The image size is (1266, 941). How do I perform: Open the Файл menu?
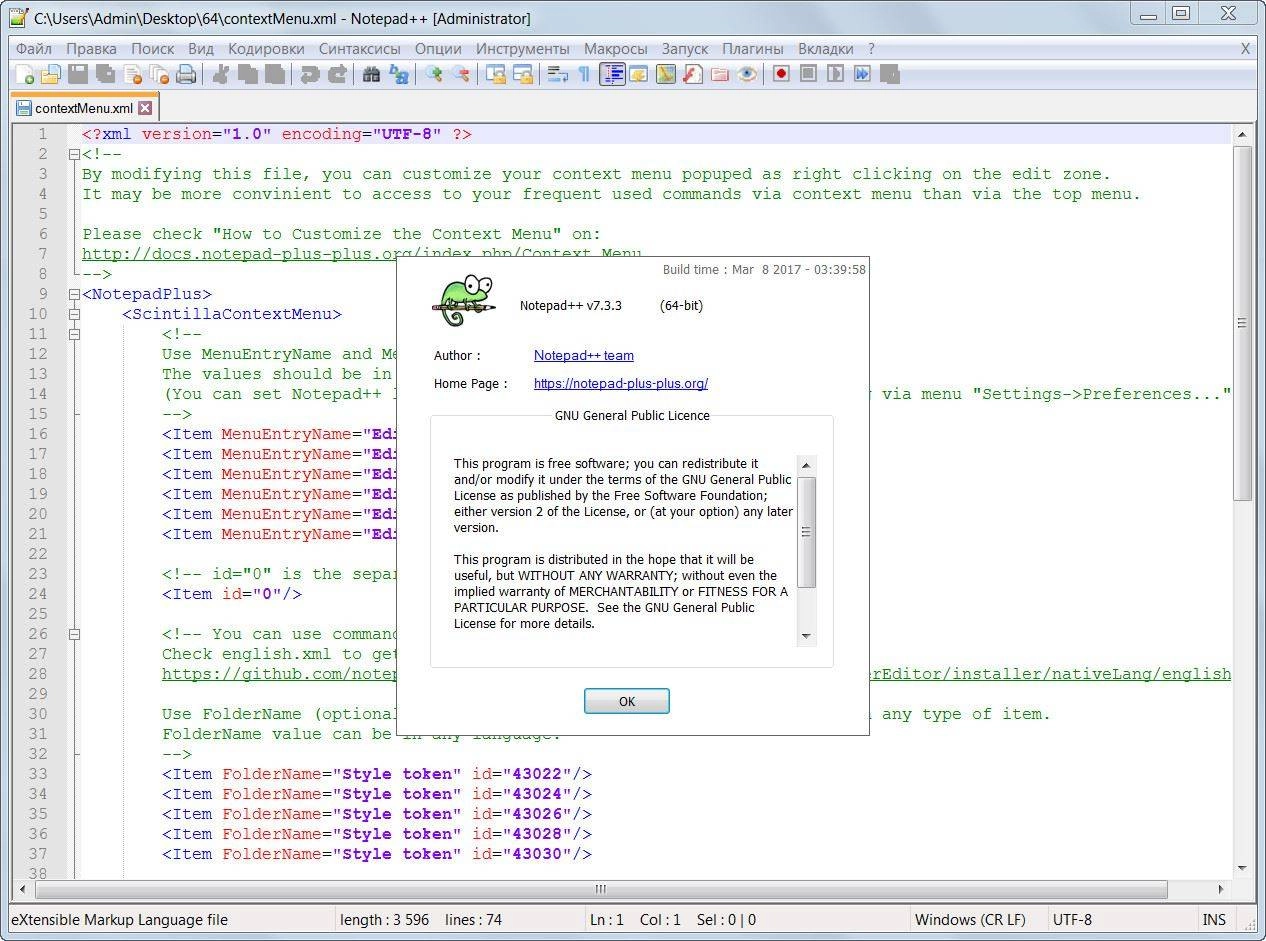34,48
